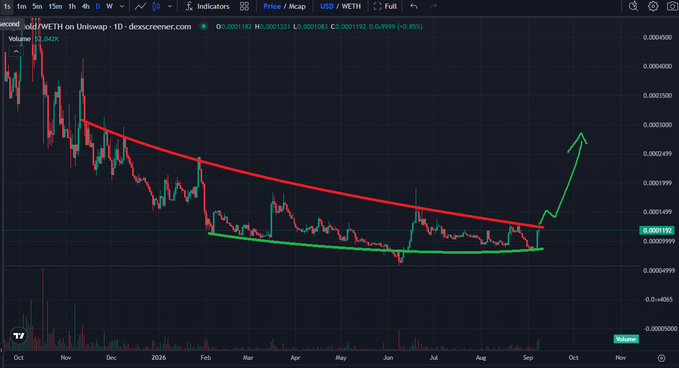
Task: Switch quote currency to USD
Action: [327, 6]
